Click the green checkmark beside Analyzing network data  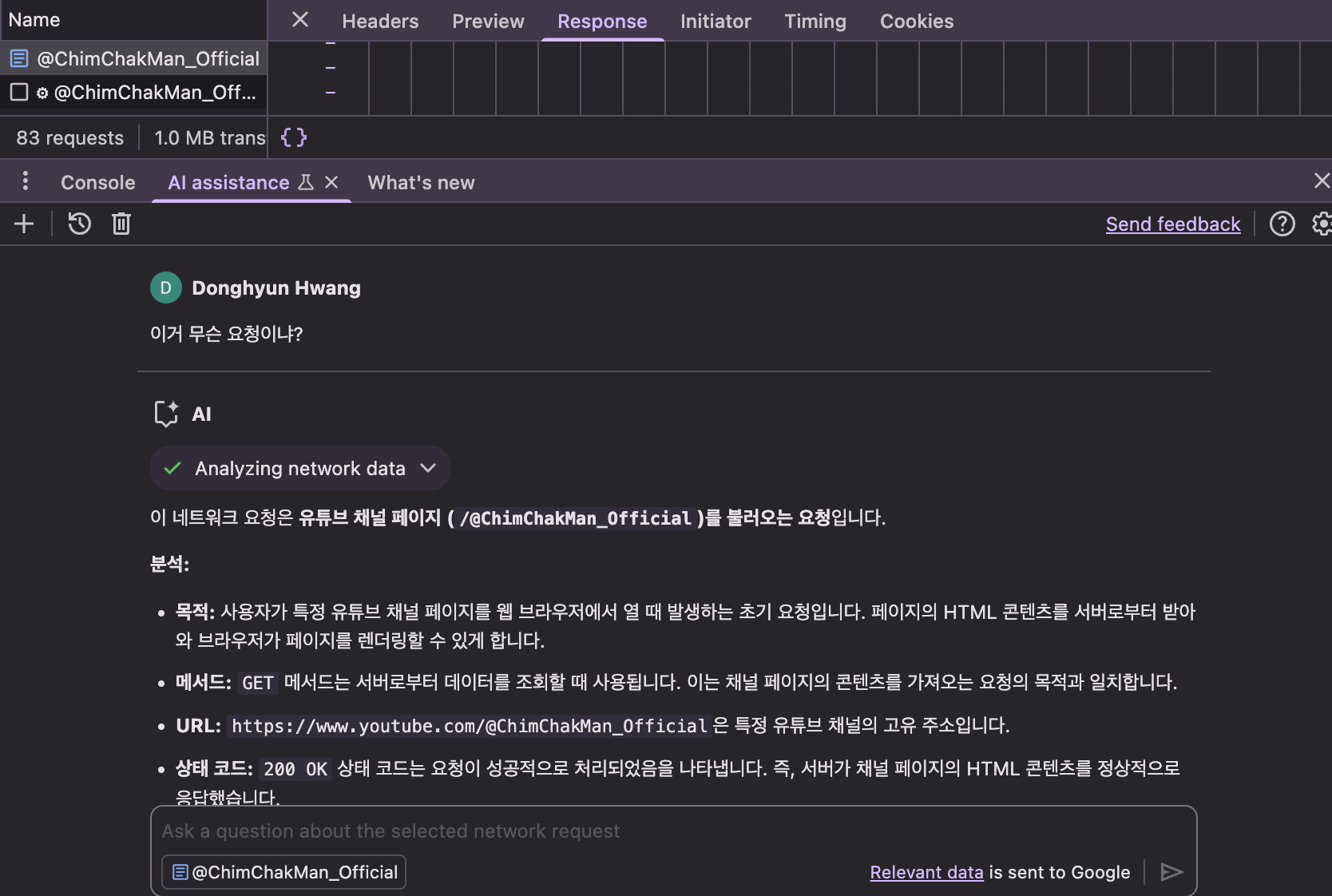point(172,468)
